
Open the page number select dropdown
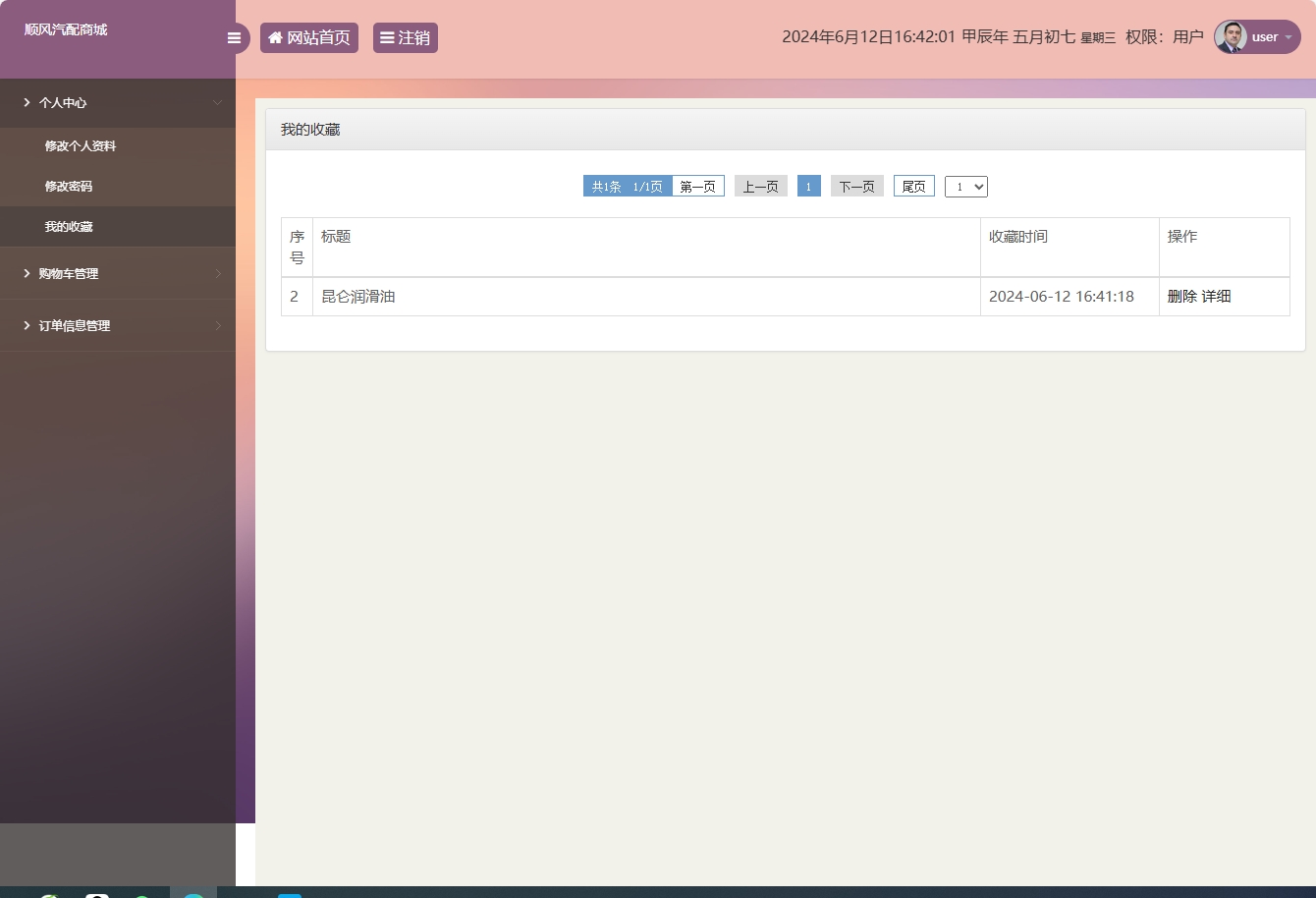(965, 186)
